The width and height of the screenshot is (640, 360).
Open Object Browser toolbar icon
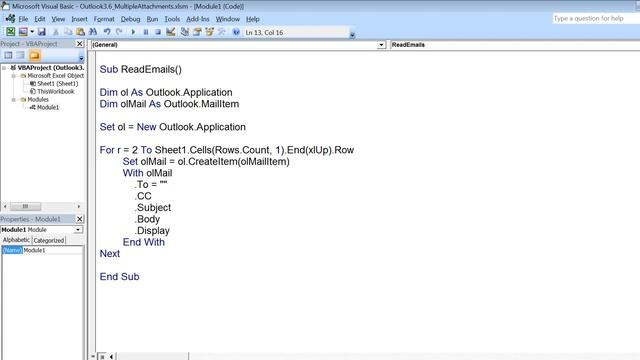(x=209, y=32)
